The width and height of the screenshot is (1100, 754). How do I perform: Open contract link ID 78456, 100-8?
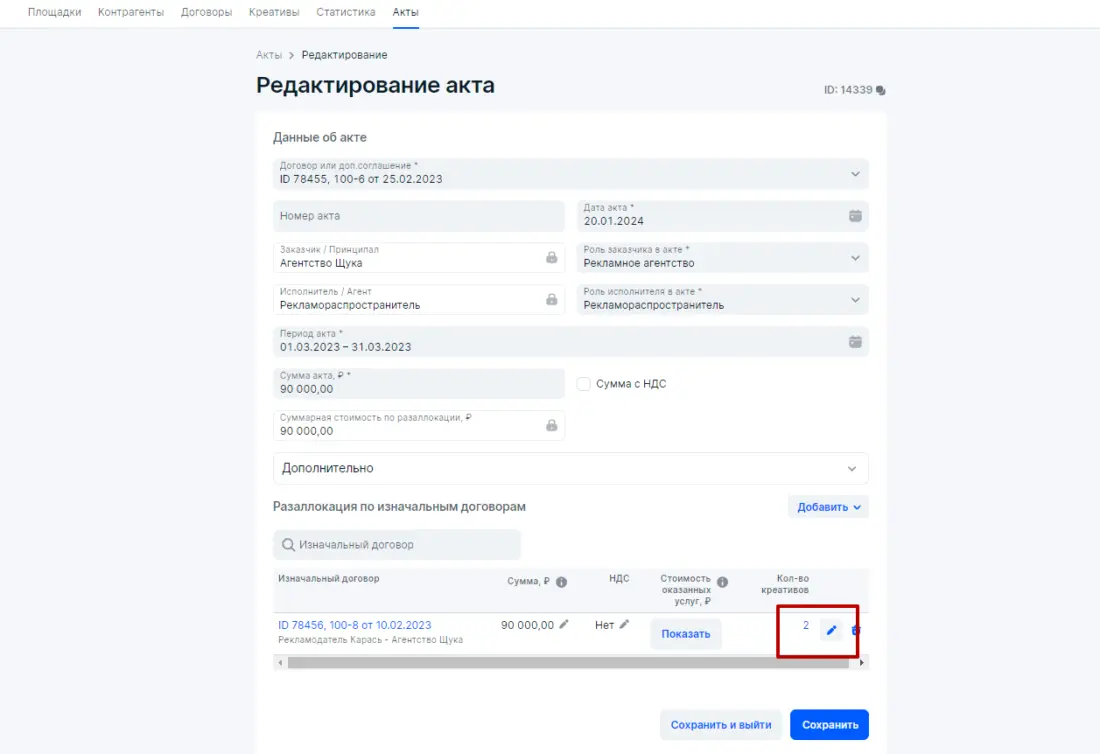coord(355,625)
